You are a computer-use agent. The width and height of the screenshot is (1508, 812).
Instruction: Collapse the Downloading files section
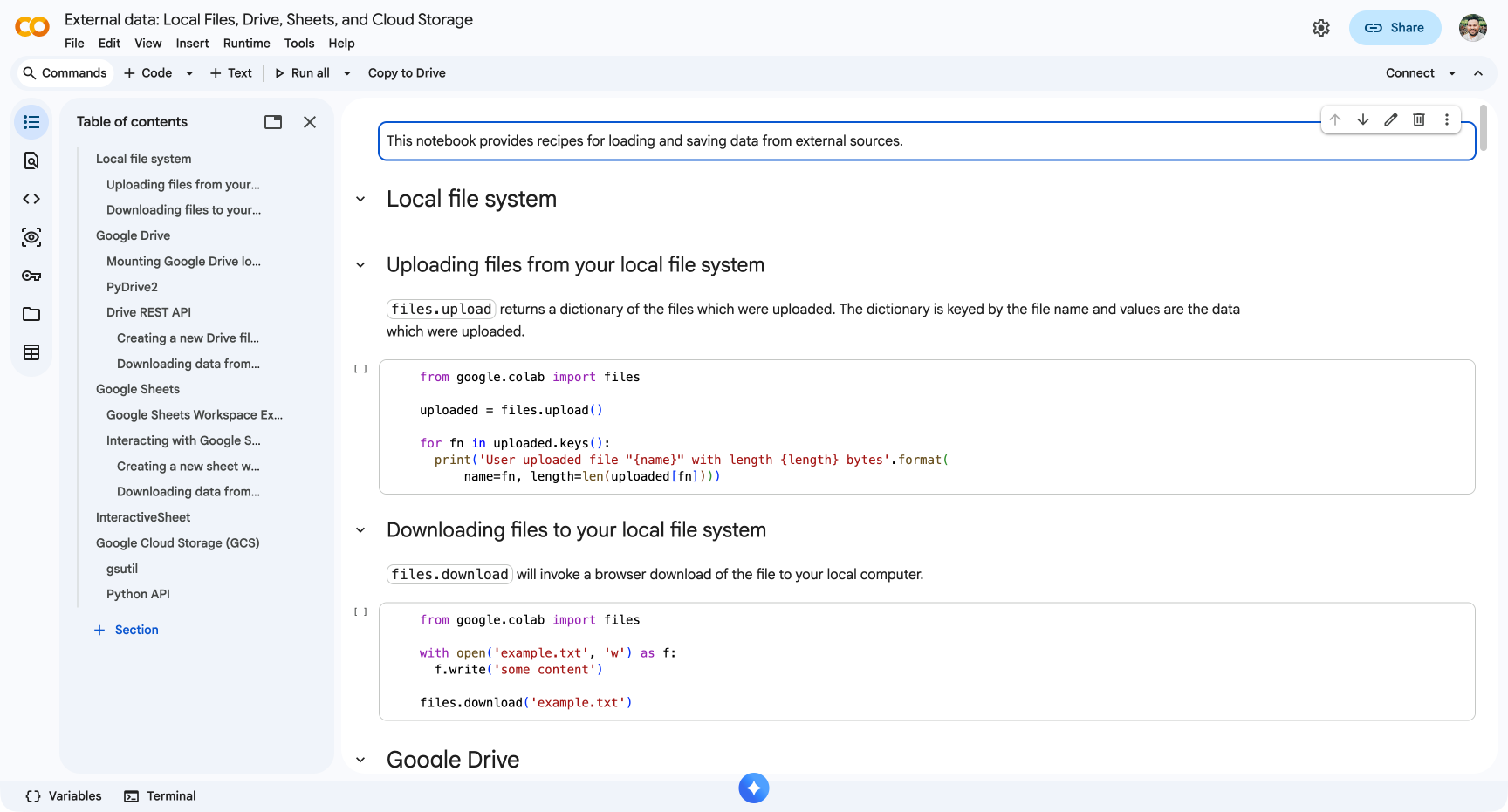360,529
